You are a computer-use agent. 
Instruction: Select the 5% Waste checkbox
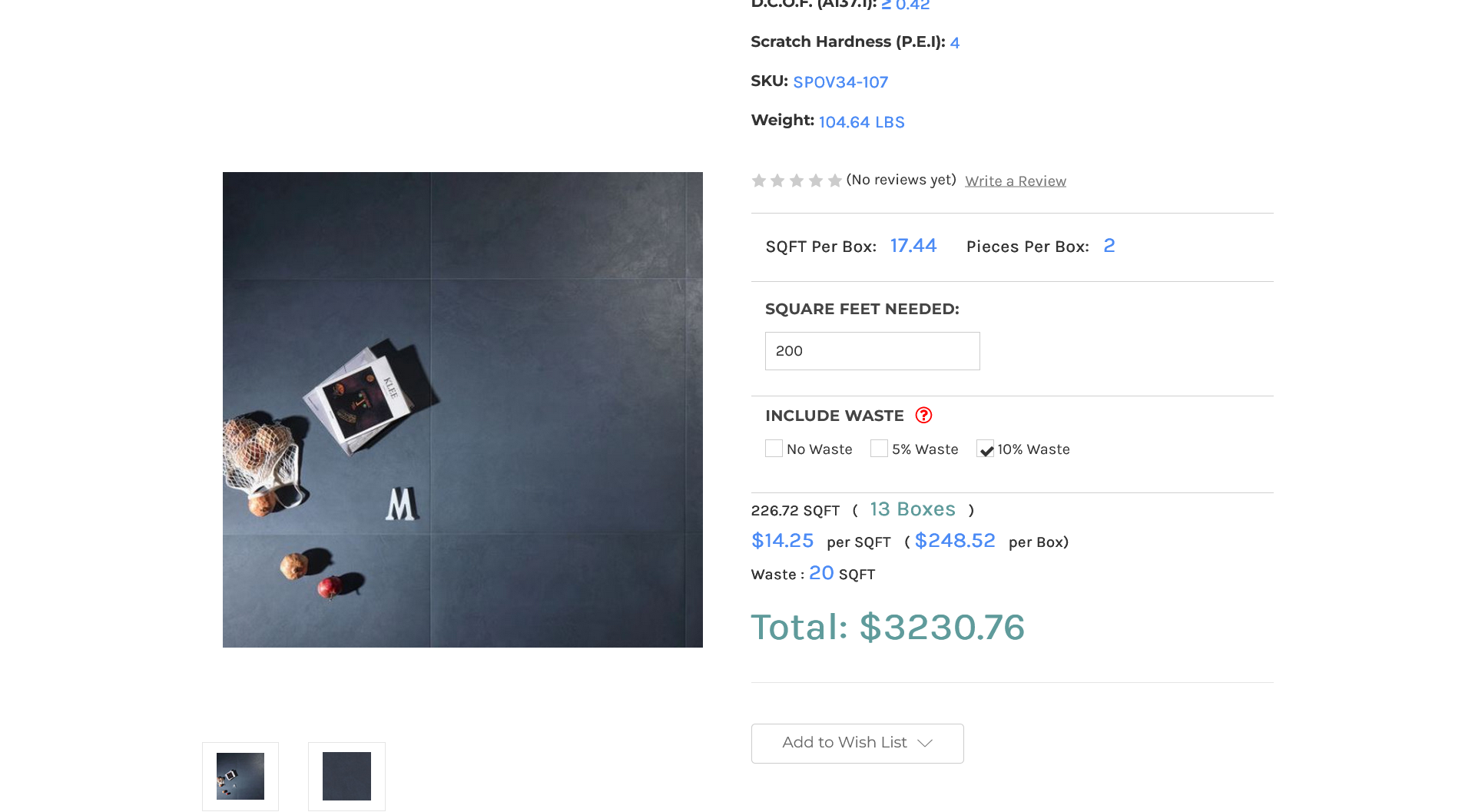point(879,449)
